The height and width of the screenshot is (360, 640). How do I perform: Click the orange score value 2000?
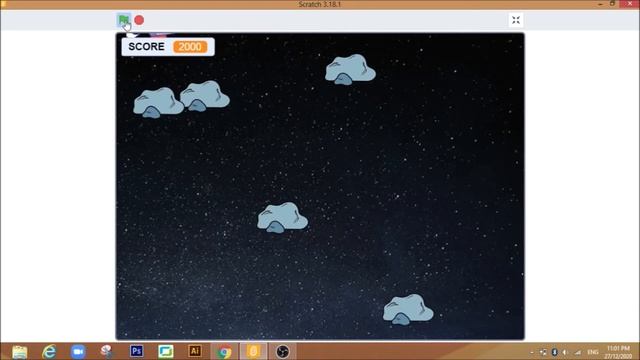[x=190, y=47]
